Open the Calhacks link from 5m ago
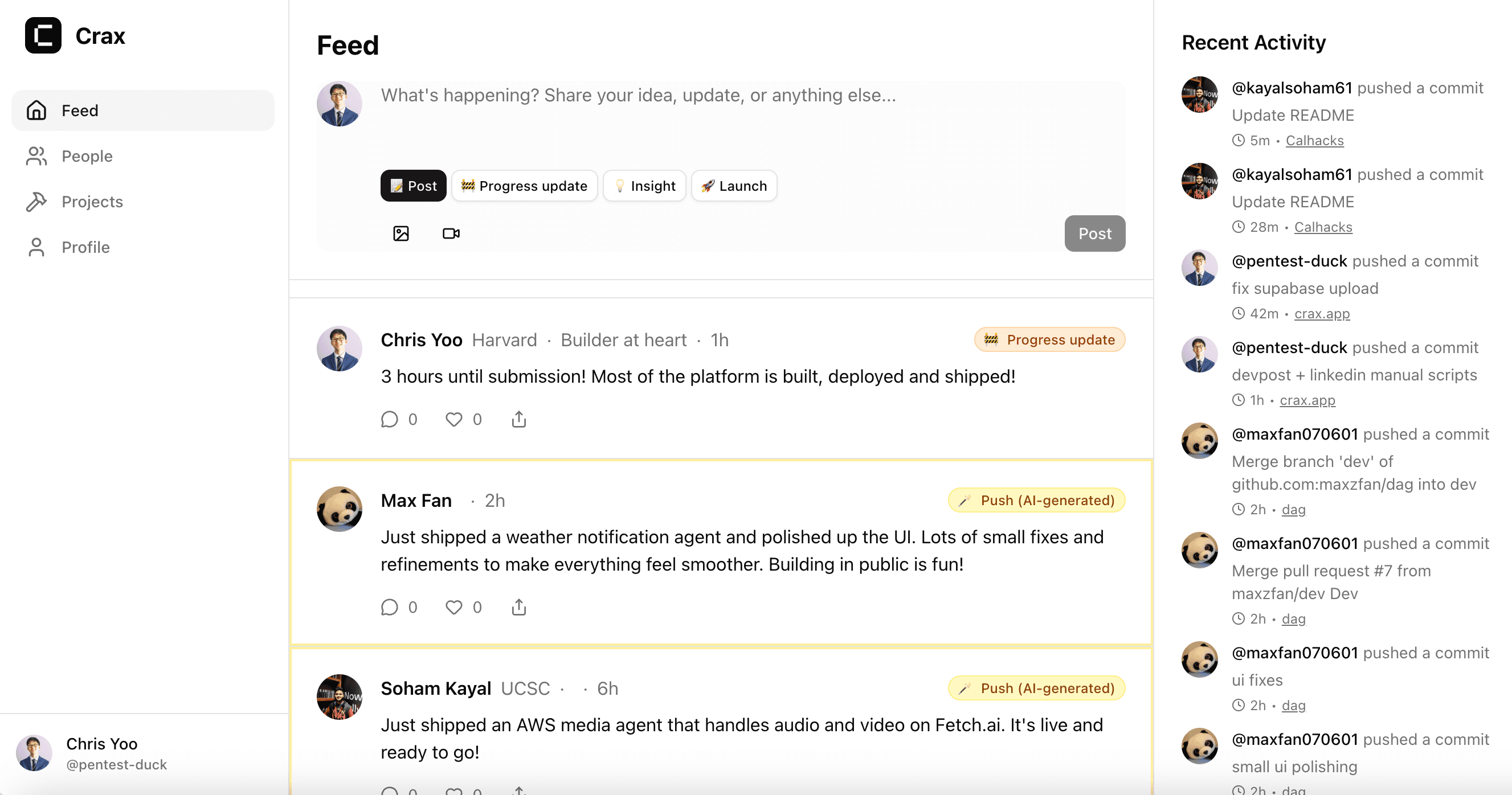Image resolution: width=1512 pixels, height=795 pixels. tap(1314, 141)
